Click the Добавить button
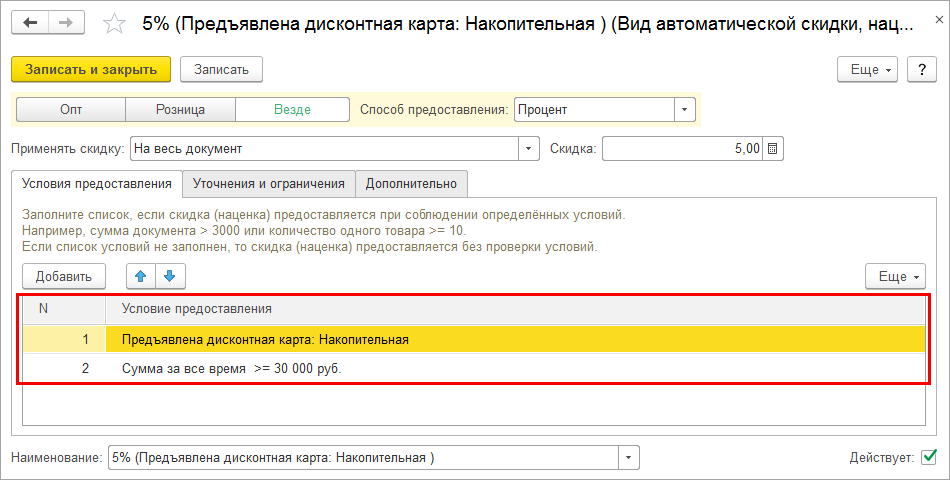 [64, 276]
